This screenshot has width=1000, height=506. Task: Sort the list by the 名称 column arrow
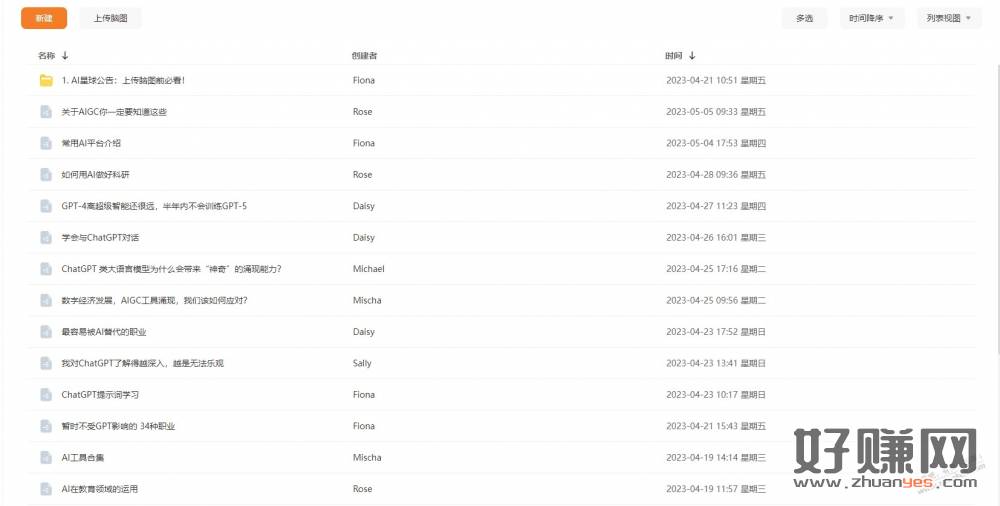[x=65, y=56]
